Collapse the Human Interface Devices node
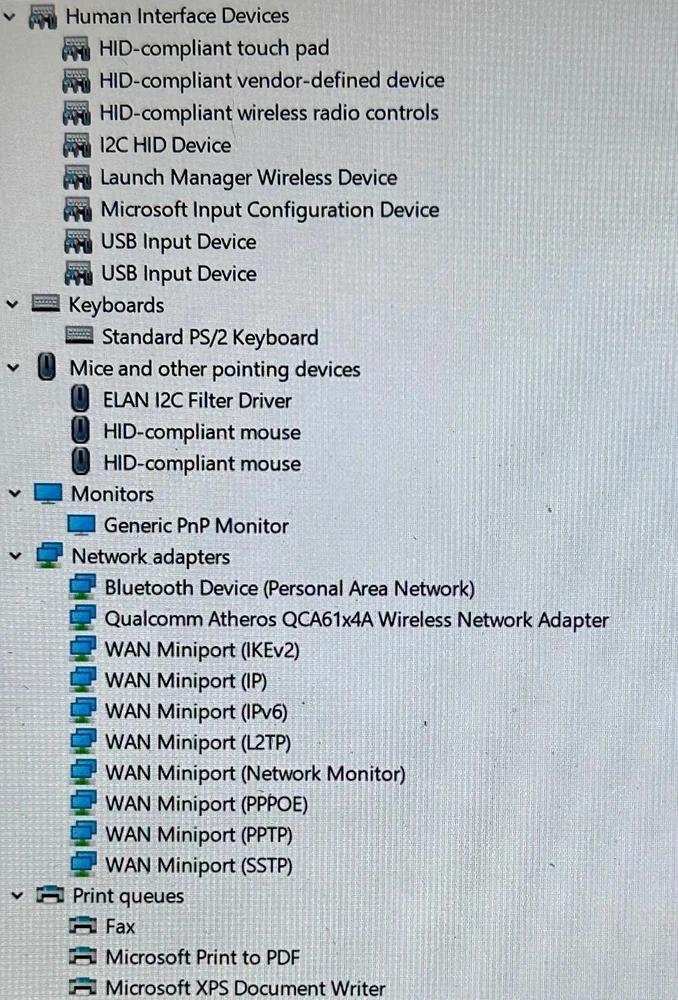The width and height of the screenshot is (678, 1000). [10, 17]
